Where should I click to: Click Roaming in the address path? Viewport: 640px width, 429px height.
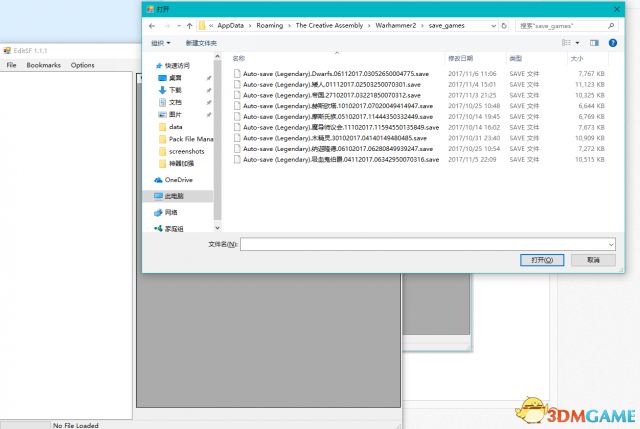click(269, 25)
